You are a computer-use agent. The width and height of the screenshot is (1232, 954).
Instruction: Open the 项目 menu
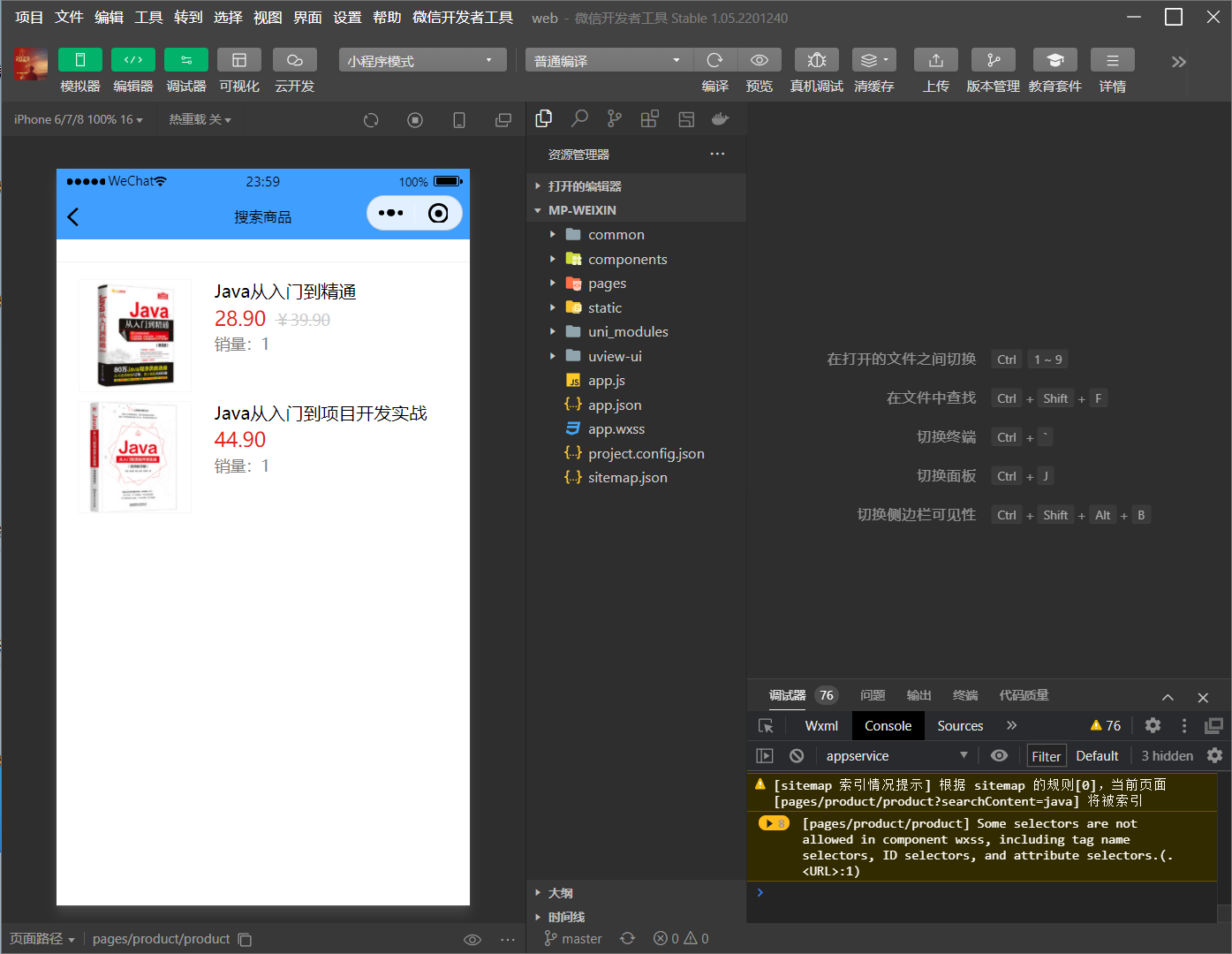(x=29, y=18)
